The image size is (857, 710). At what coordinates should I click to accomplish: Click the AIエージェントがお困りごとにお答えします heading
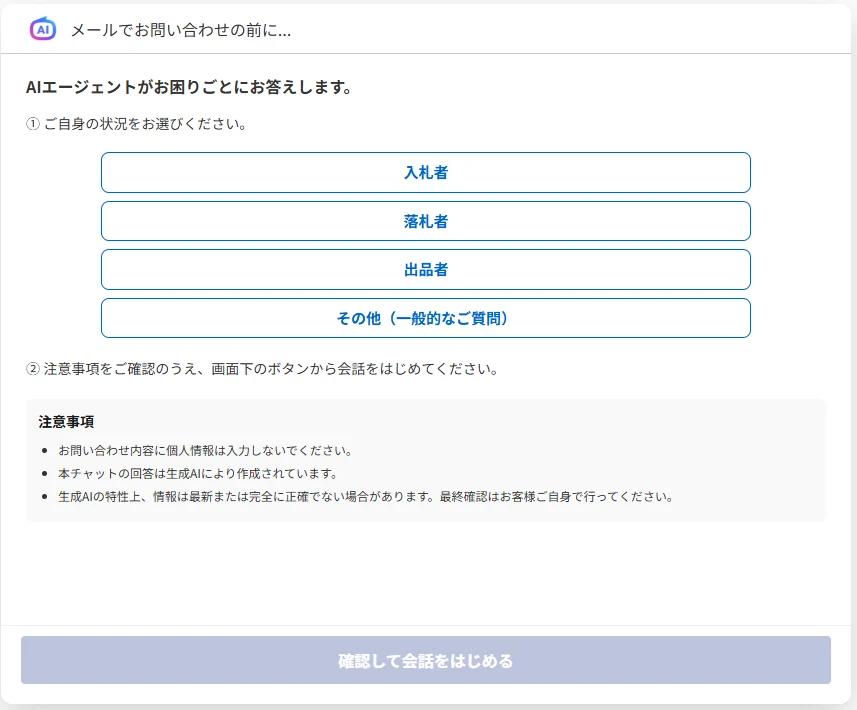(189, 87)
